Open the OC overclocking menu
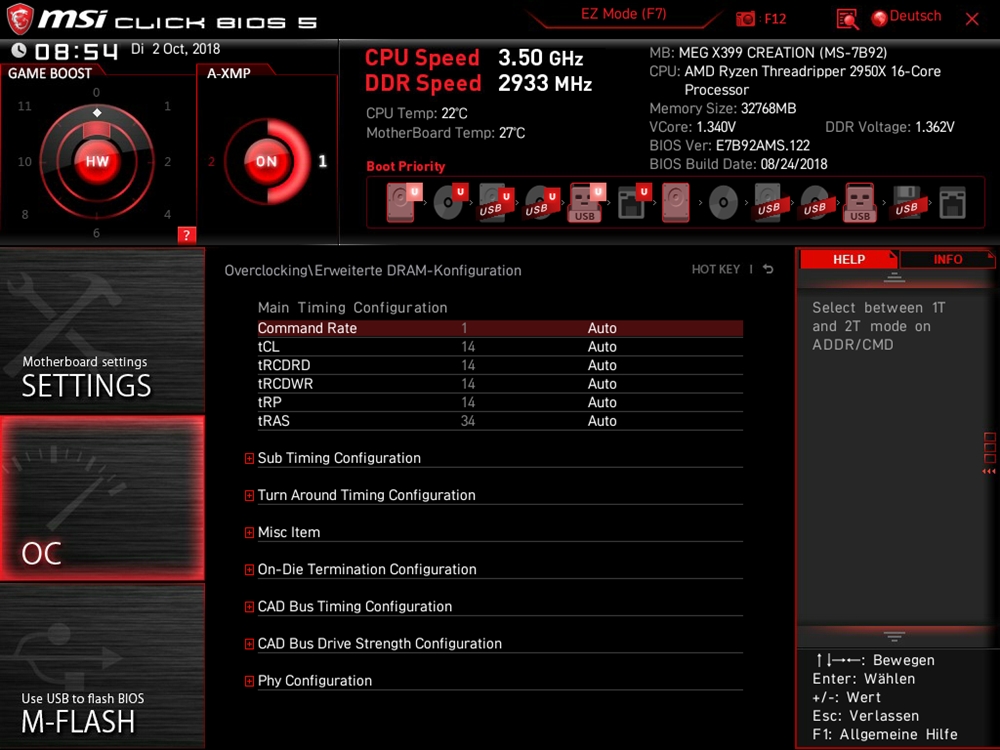 [x=102, y=498]
